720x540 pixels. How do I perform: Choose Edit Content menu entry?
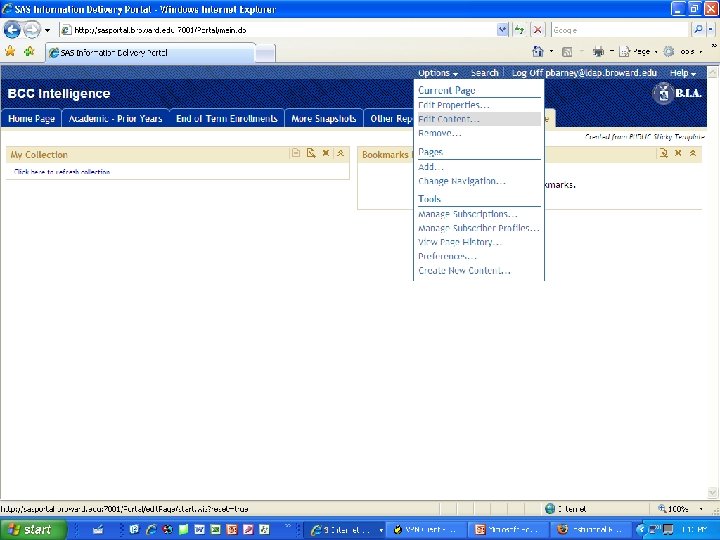(478, 119)
